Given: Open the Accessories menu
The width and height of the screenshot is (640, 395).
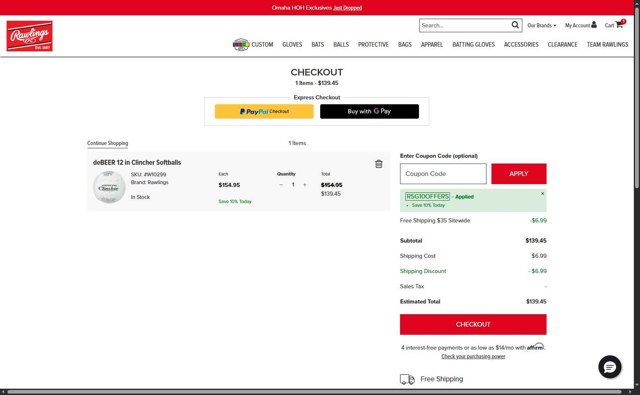Looking at the screenshot, I should pyautogui.click(x=521, y=44).
